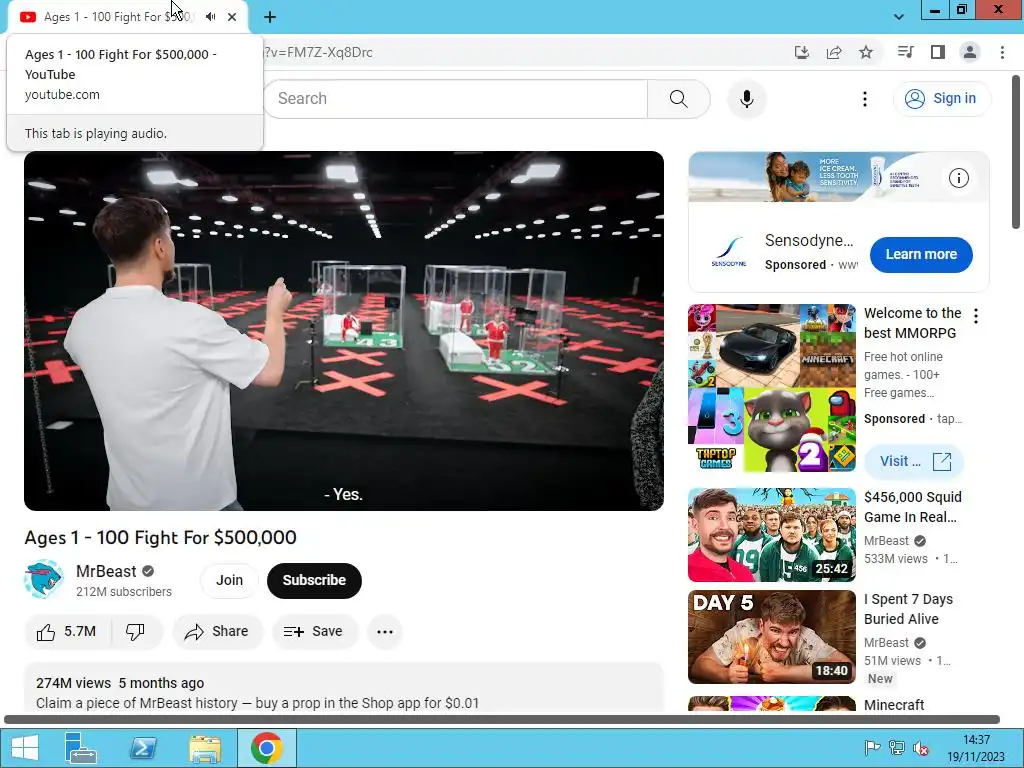Click Learn more on Sensodyne ad
The image size is (1024, 768).
[921, 255]
